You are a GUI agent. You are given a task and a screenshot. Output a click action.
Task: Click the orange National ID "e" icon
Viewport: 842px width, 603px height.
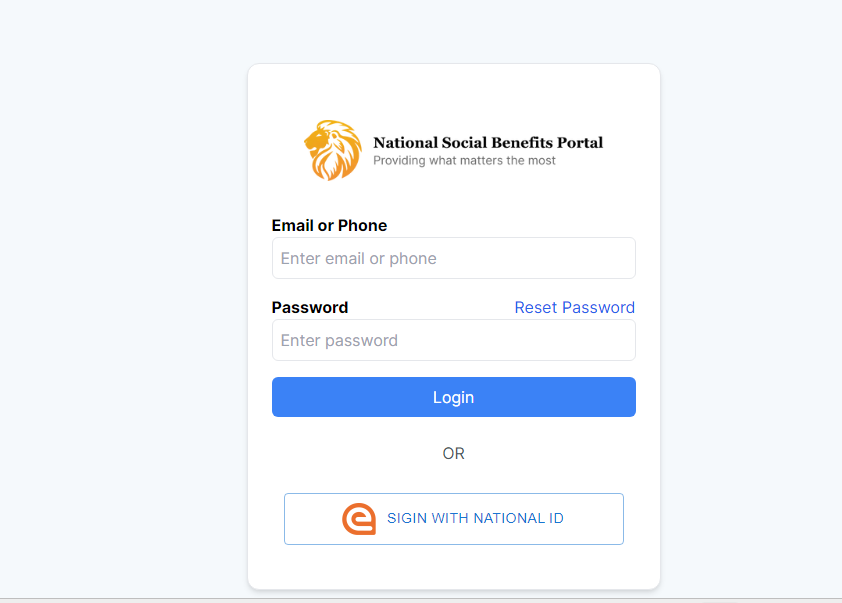pos(359,519)
